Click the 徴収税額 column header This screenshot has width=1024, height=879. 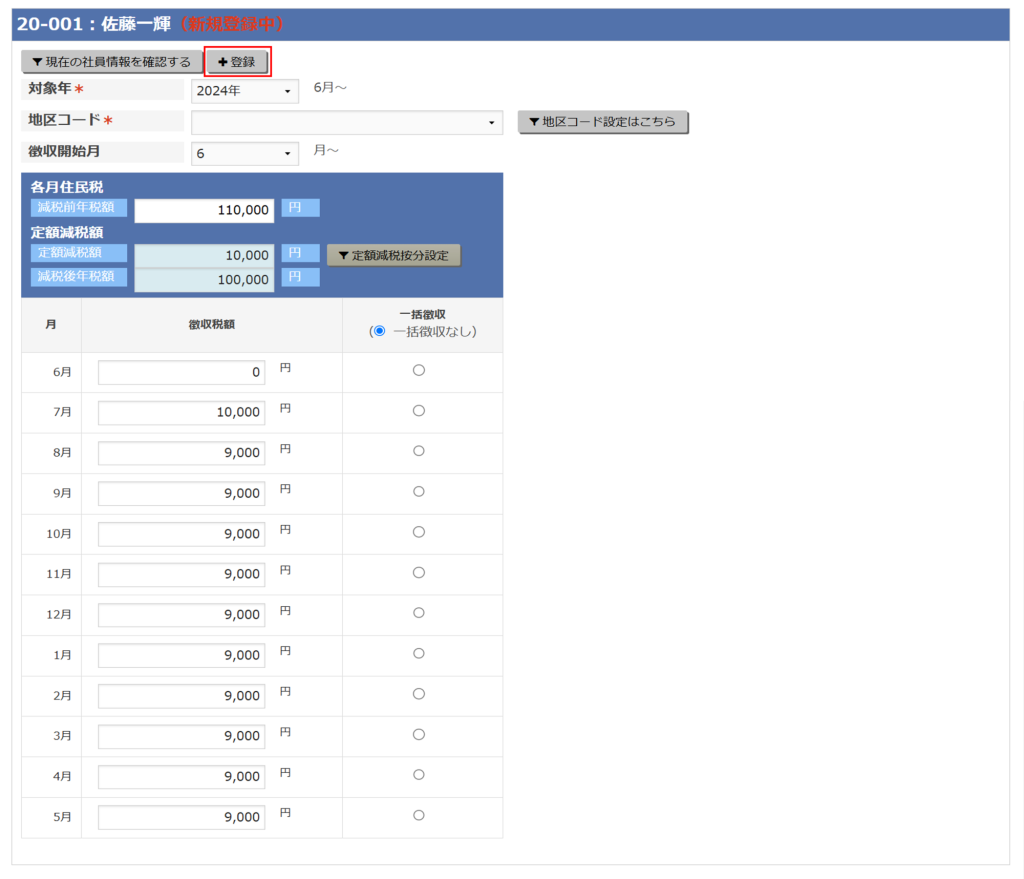(212, 325)
